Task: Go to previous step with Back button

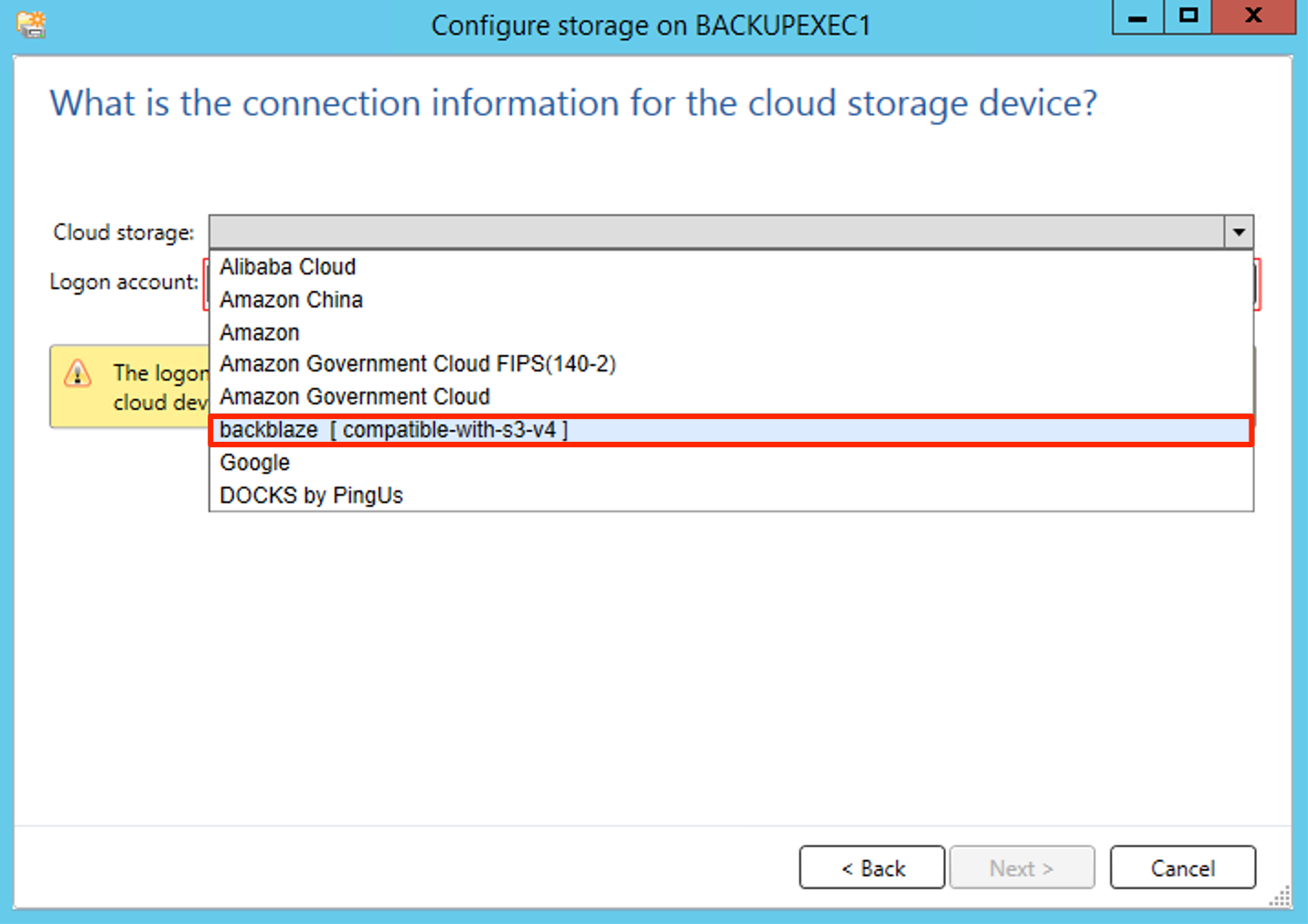Action: click(873, 867)
